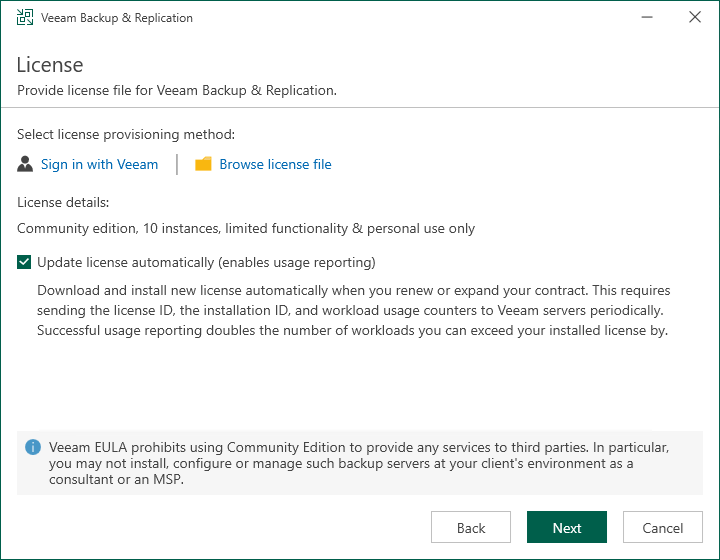Click the Veeam Backup & Replication logo icon
This screenshot has height=560, width=720.
coord(25,17)
